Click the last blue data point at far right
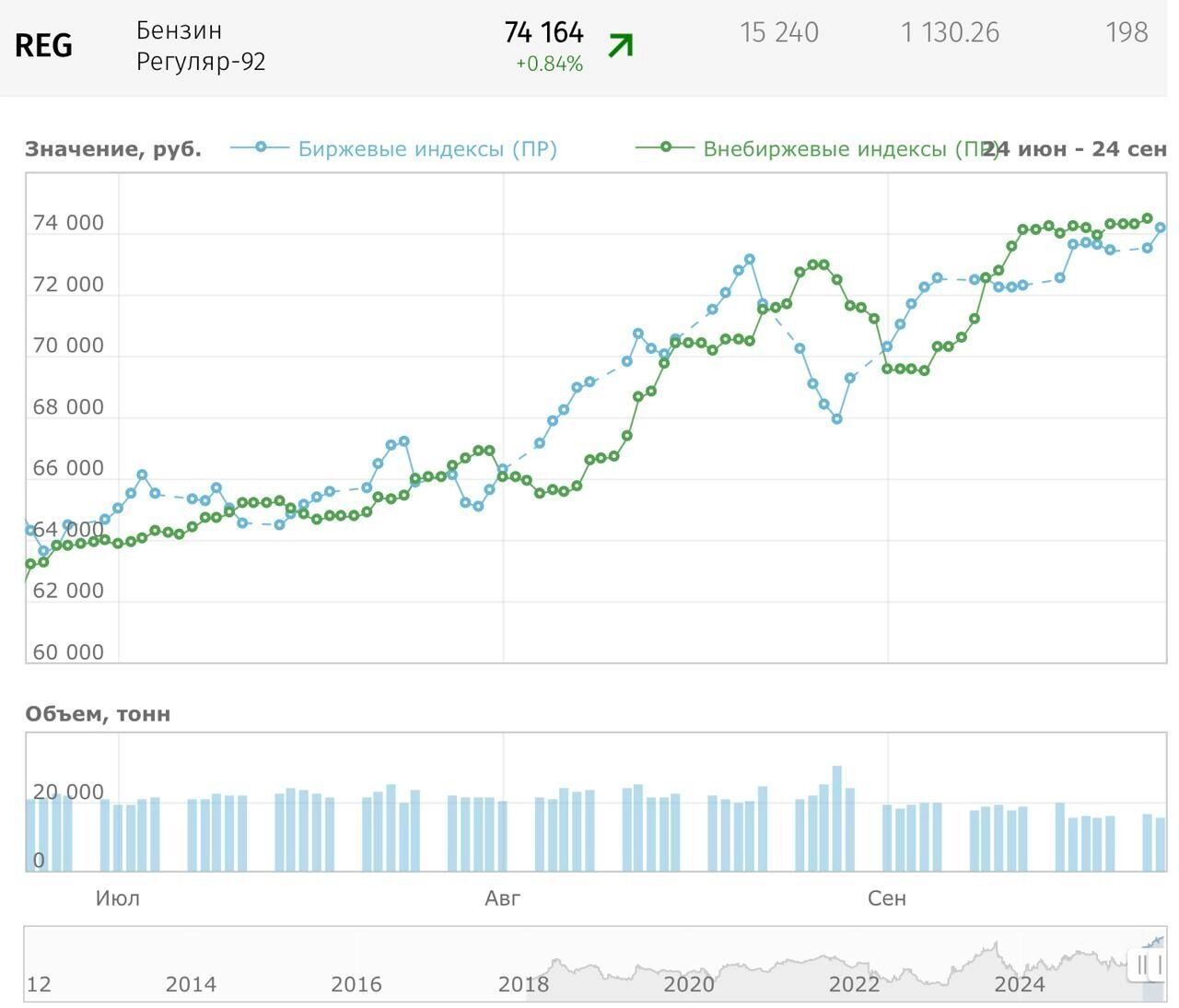1179x1008 pixels. [x=1161, y=228]
